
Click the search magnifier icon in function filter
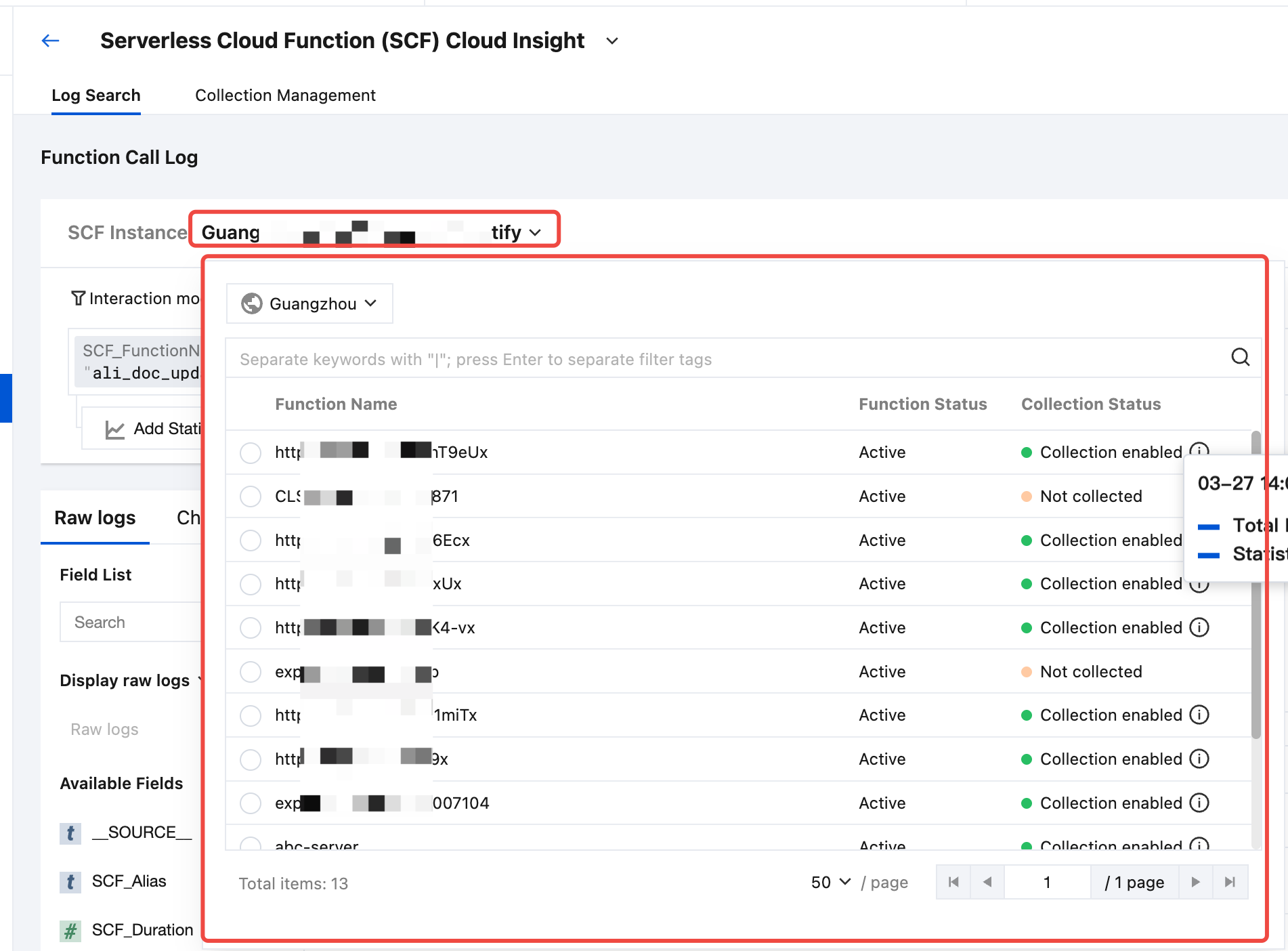pyautogui.click(x=1240, y=357)
